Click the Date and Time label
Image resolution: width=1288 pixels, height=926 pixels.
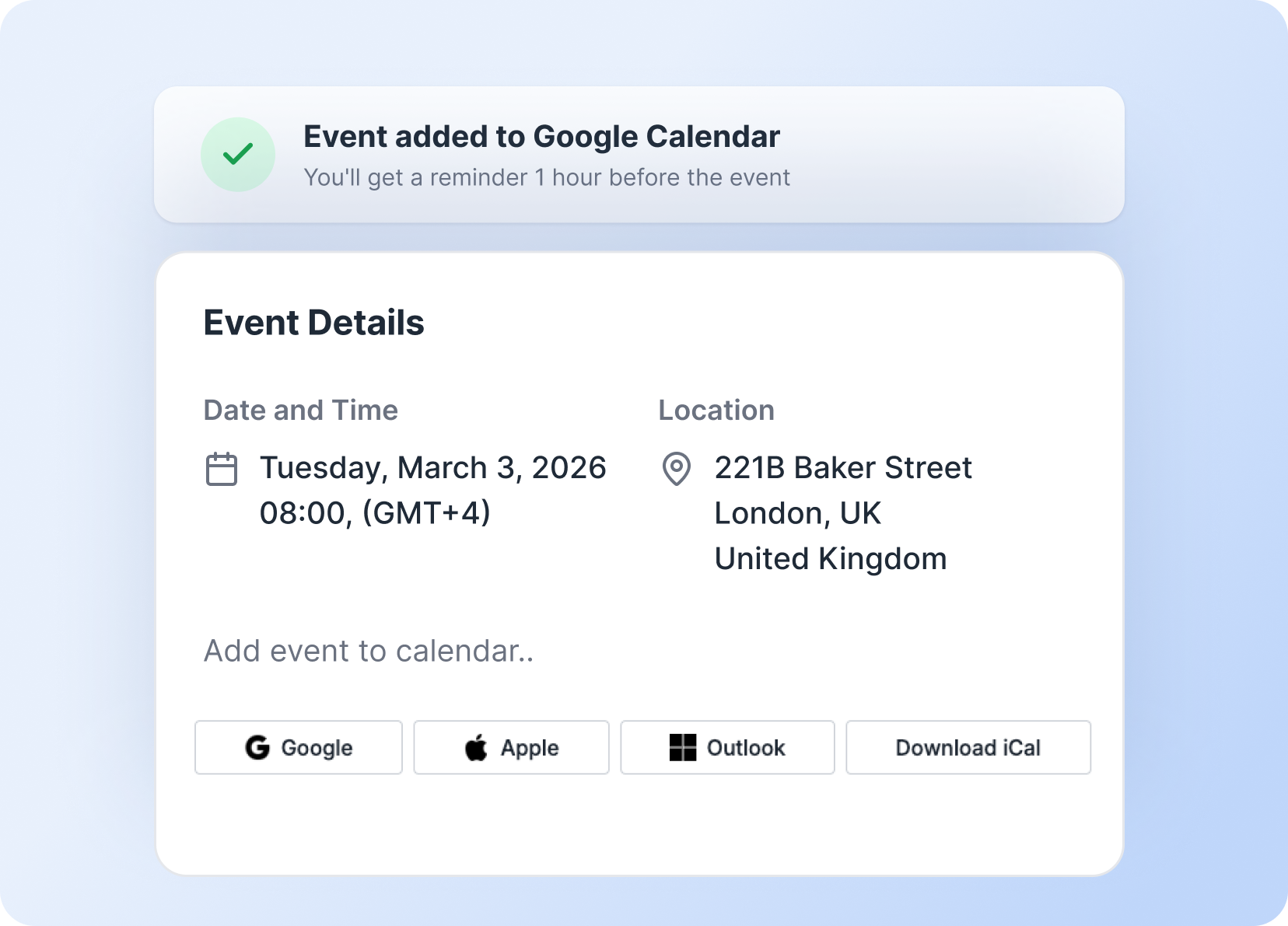click(x=301, y=410)
